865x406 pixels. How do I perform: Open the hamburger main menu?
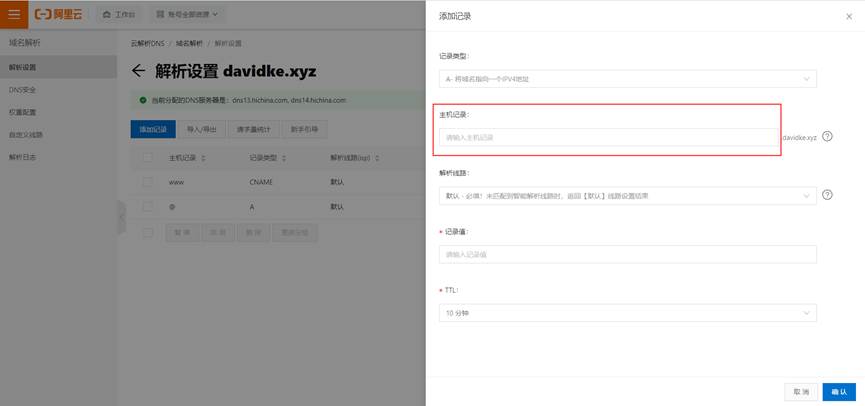point(14,14)
